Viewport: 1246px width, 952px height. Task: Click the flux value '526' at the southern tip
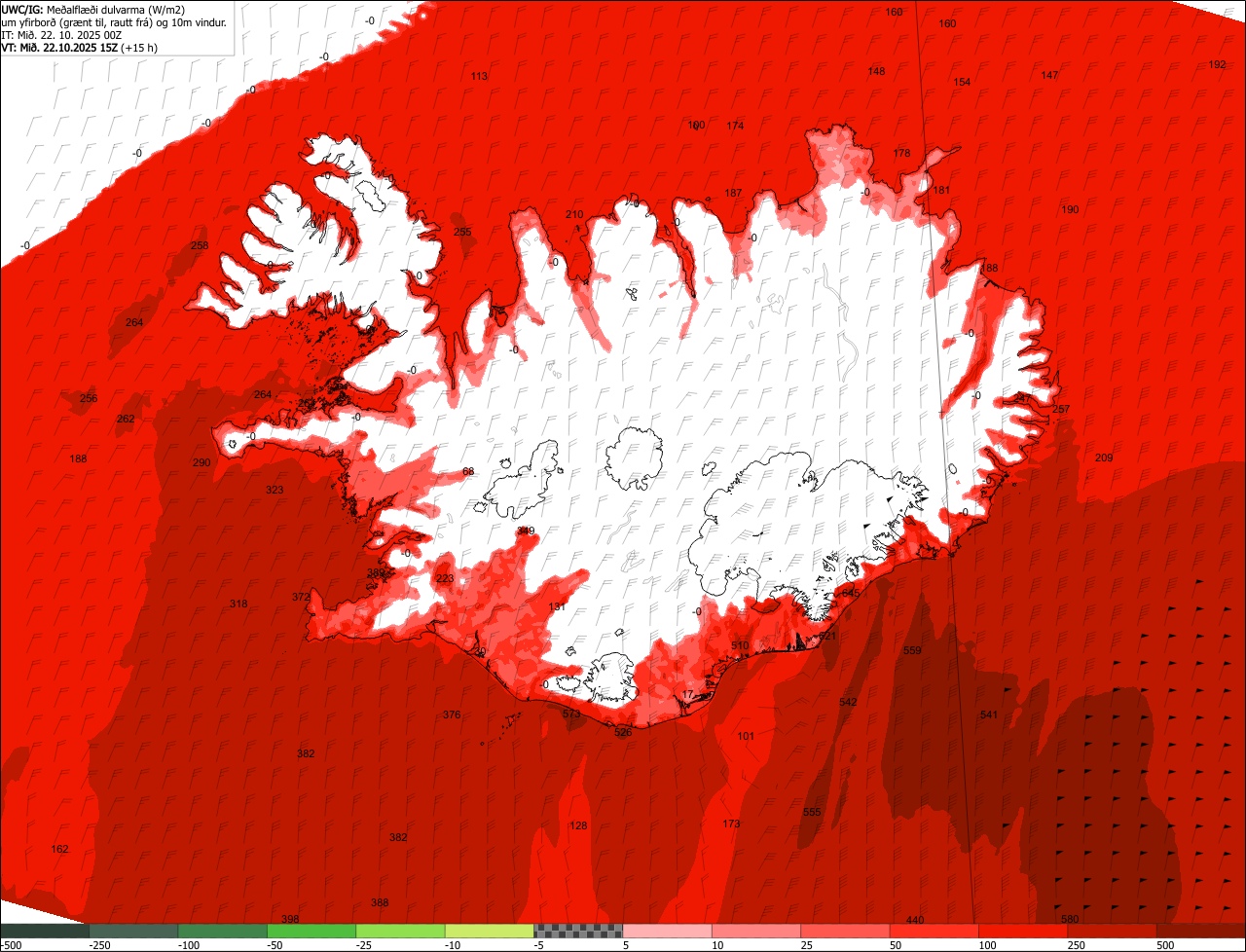[623, 732]
